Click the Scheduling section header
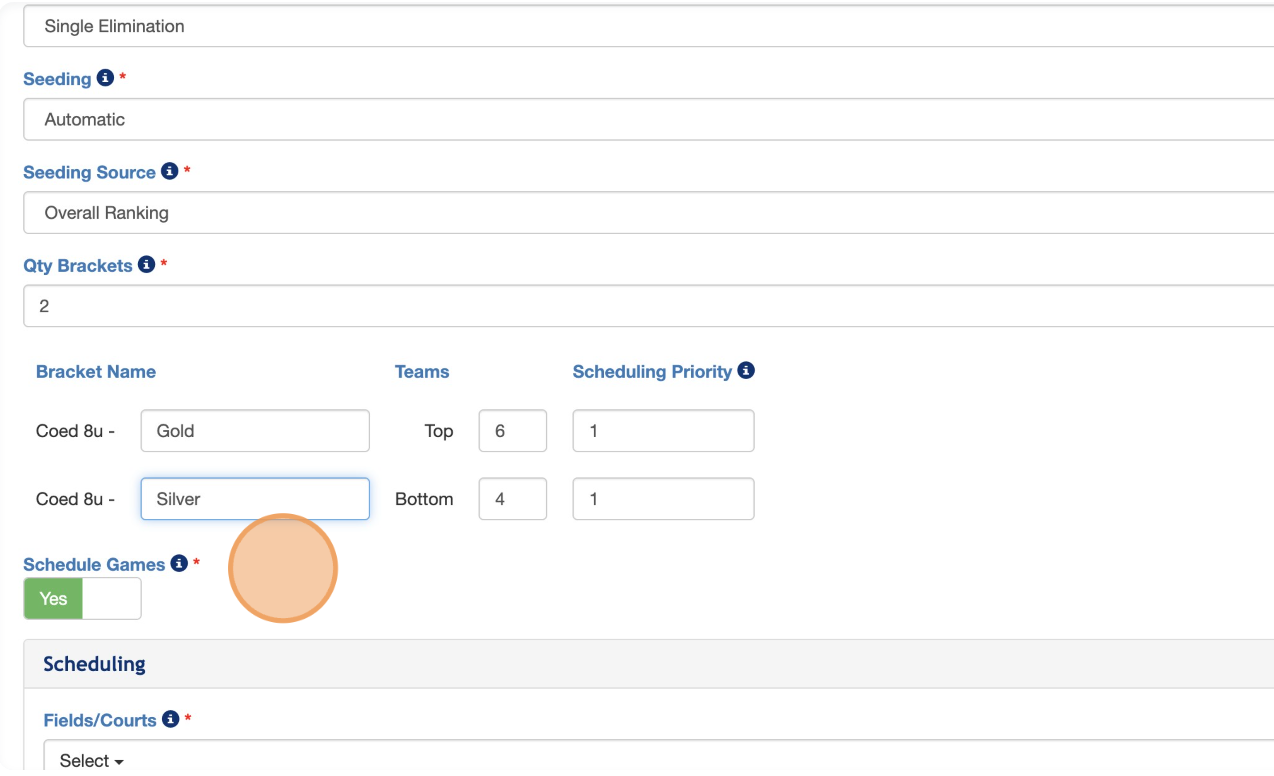This screenshot has width=1274, height=776. pyautogui.click(x=95, y=664)
